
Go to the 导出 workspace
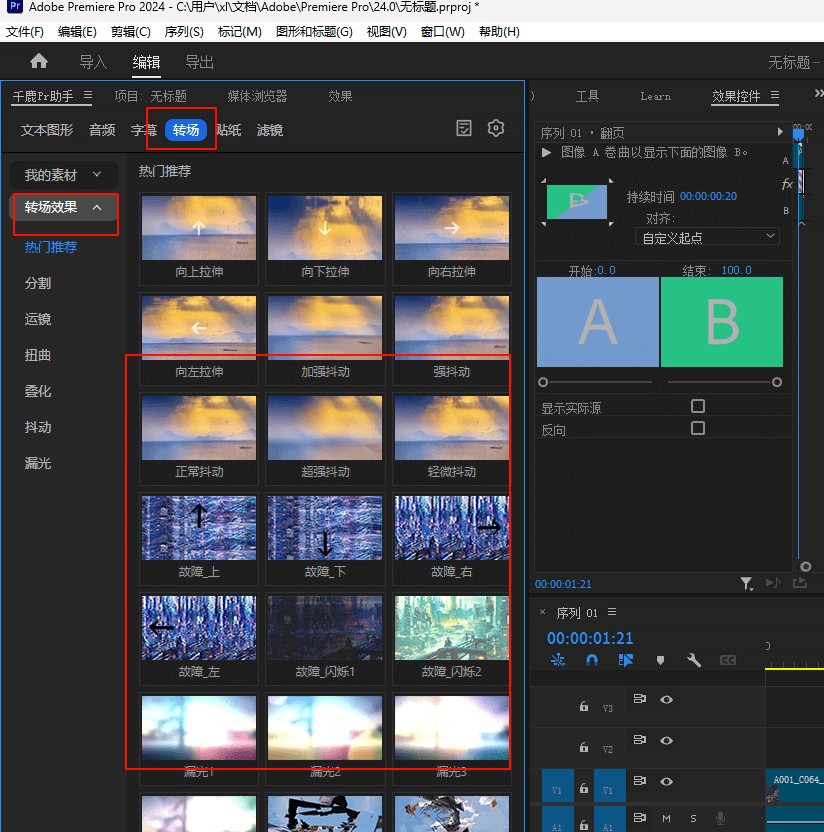point(200,62)
